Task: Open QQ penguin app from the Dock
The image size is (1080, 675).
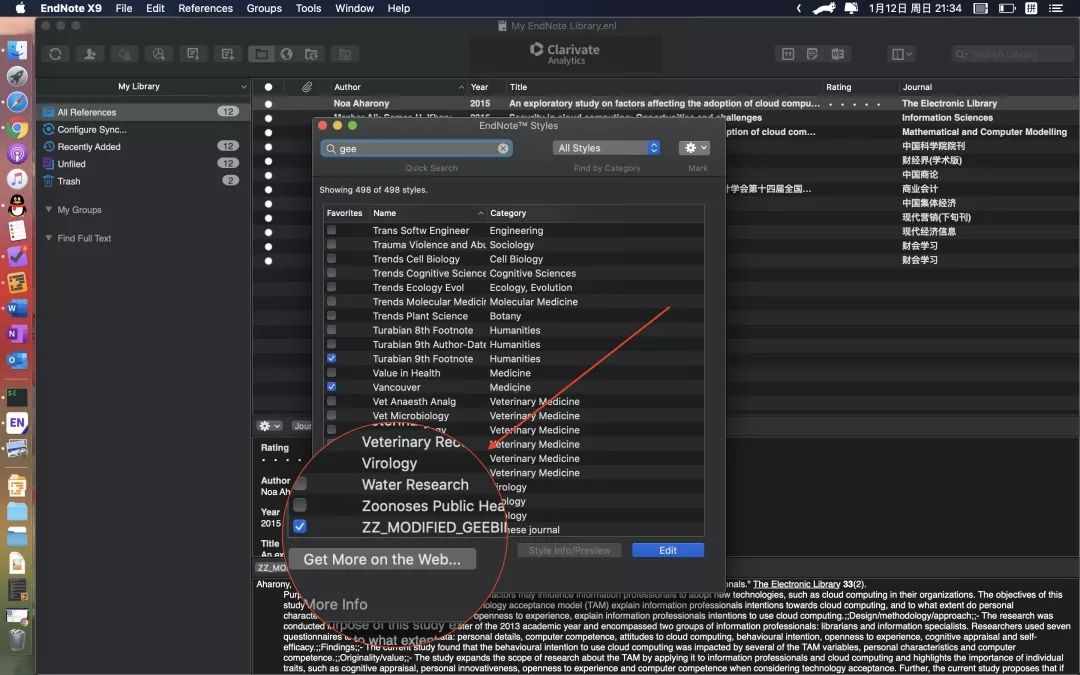Action: point(17,205)
